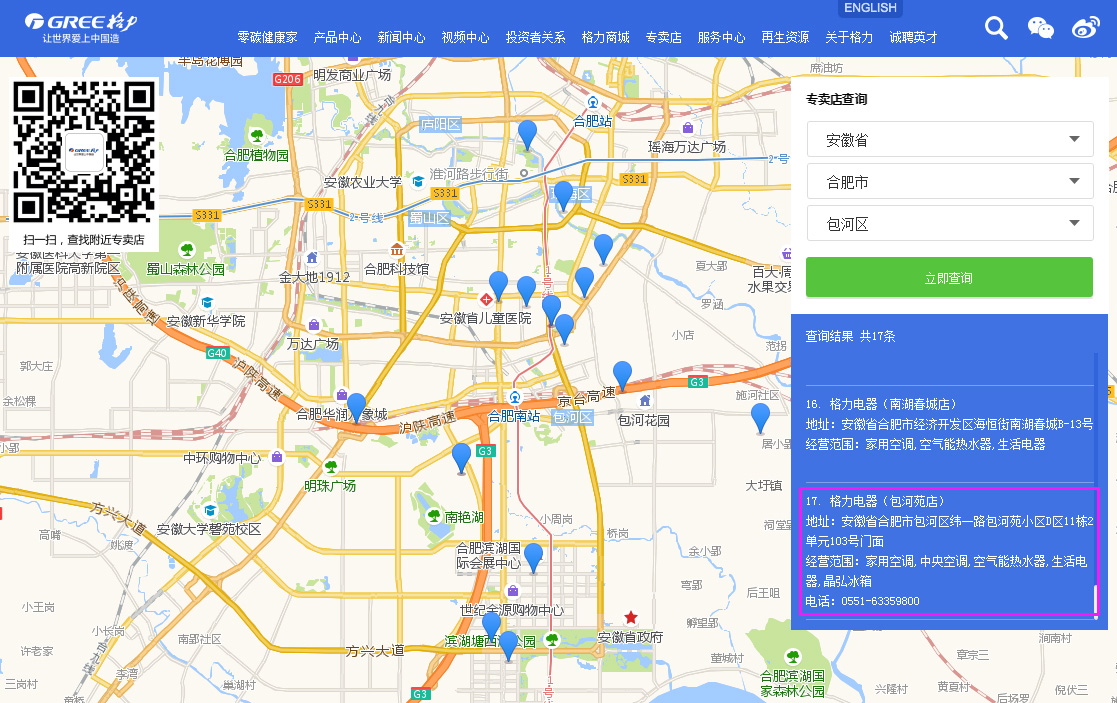1117x703 pixels.
Task: Click 合肥科技馆 museum icon
Action: 397,250
